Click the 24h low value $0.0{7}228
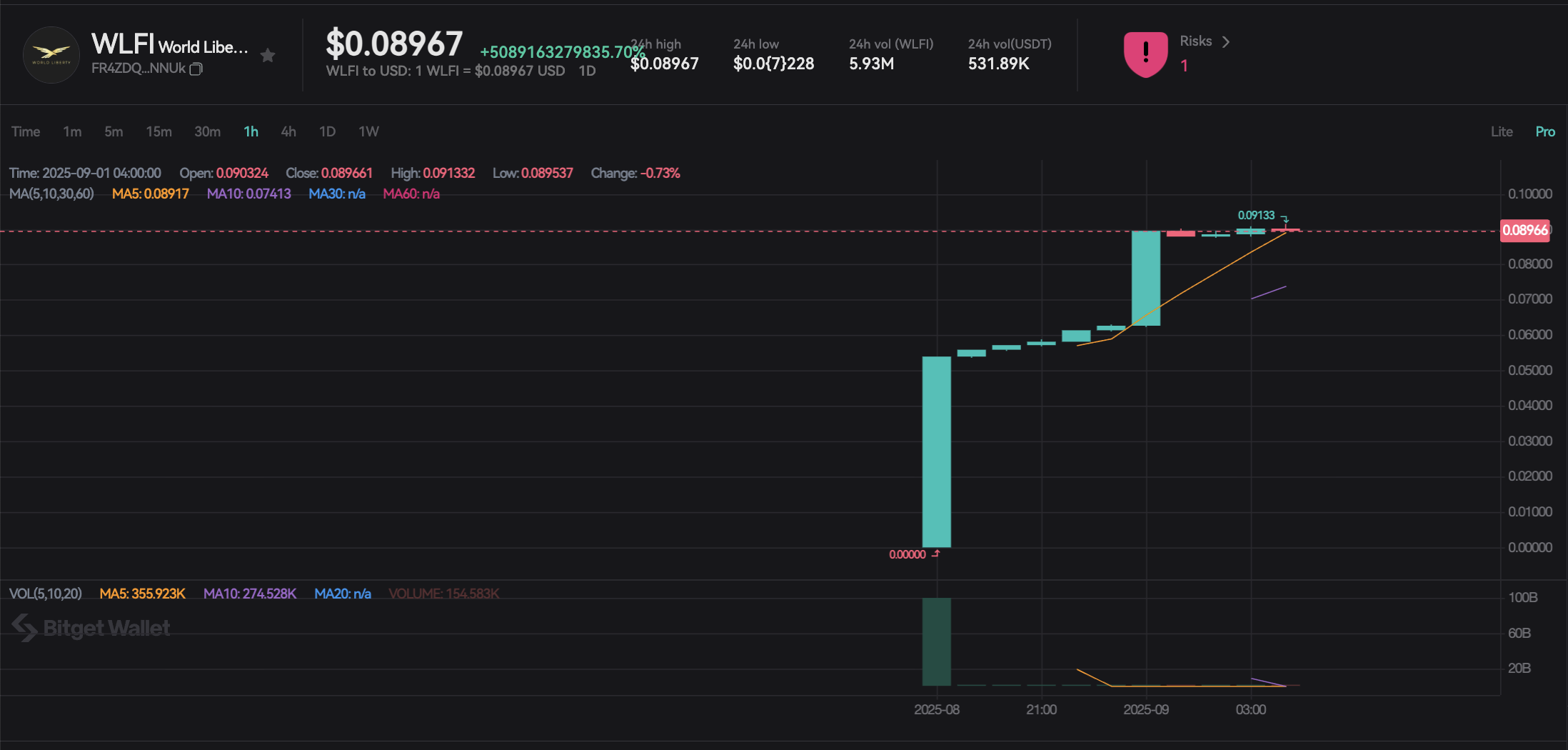Viewport: 1568px width, 750px height. coord(773,64)
